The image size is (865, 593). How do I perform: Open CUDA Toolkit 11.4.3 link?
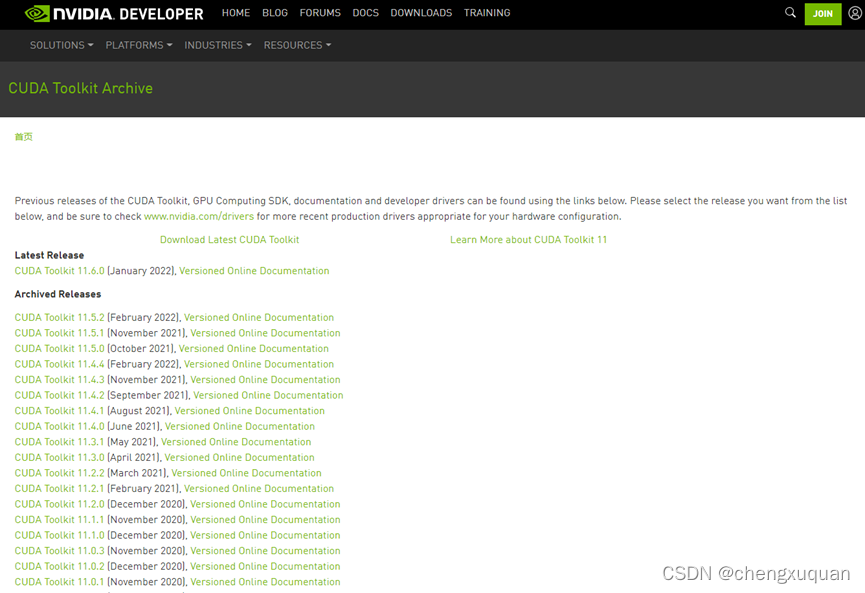59,380
